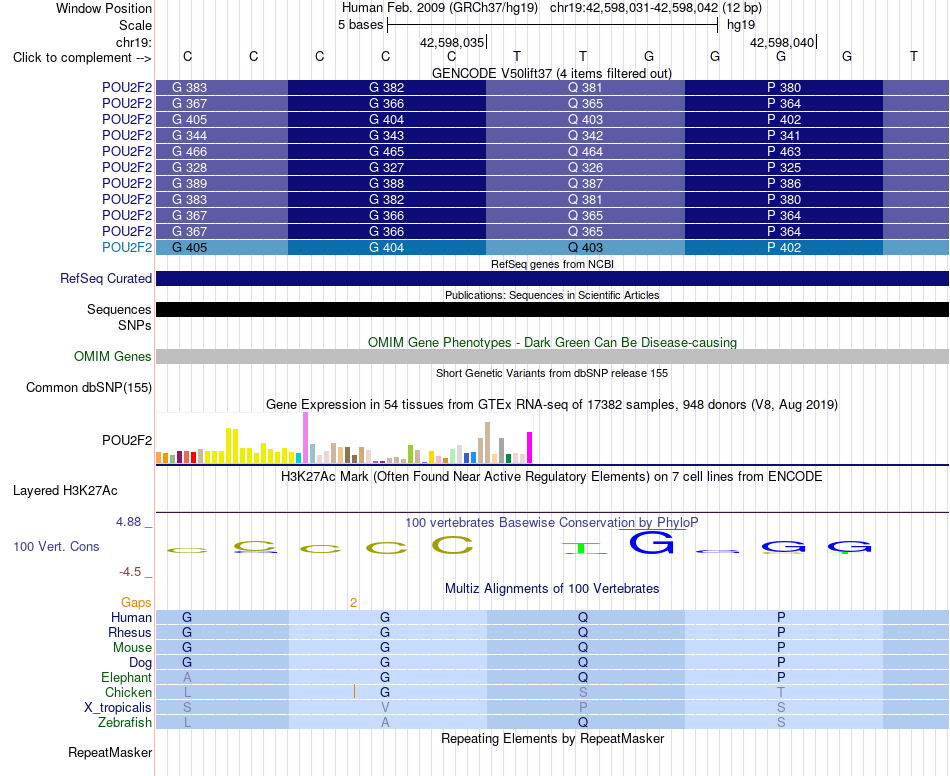Image resolution: width=950 pixels, height=776 pixels.
Task: Click the Human alignment row label
Action: click(131, 617)
